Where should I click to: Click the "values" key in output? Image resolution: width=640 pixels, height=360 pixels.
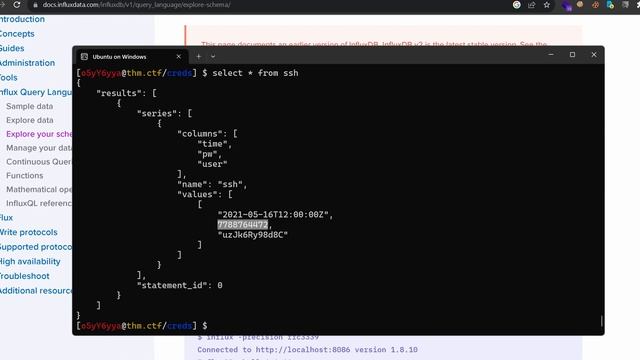[x=197, y=194]
